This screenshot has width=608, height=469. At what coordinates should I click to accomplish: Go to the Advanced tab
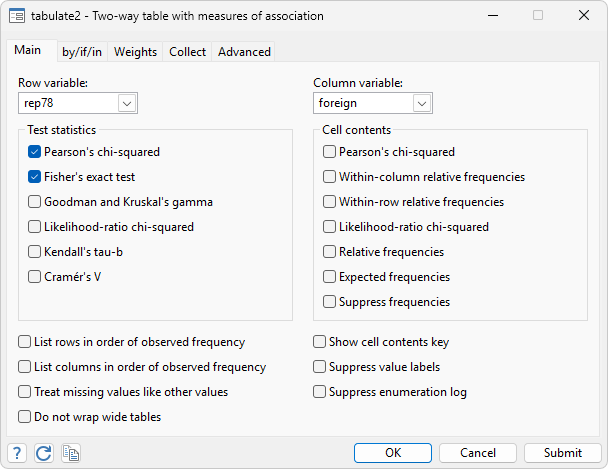point(244,52)
